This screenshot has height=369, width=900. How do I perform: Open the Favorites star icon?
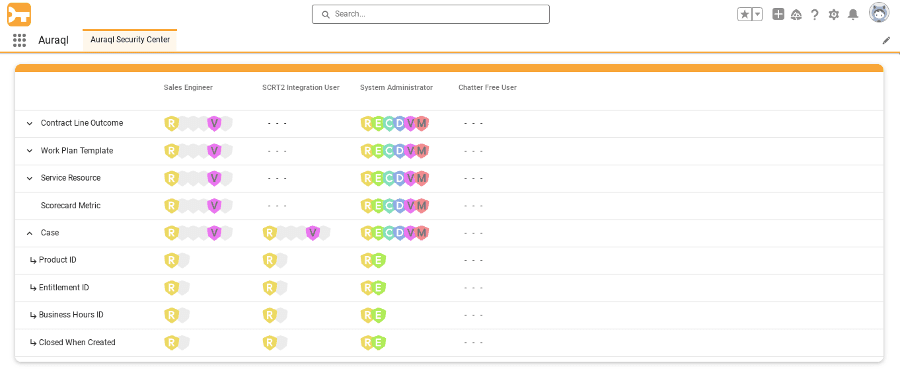point(744,15)
